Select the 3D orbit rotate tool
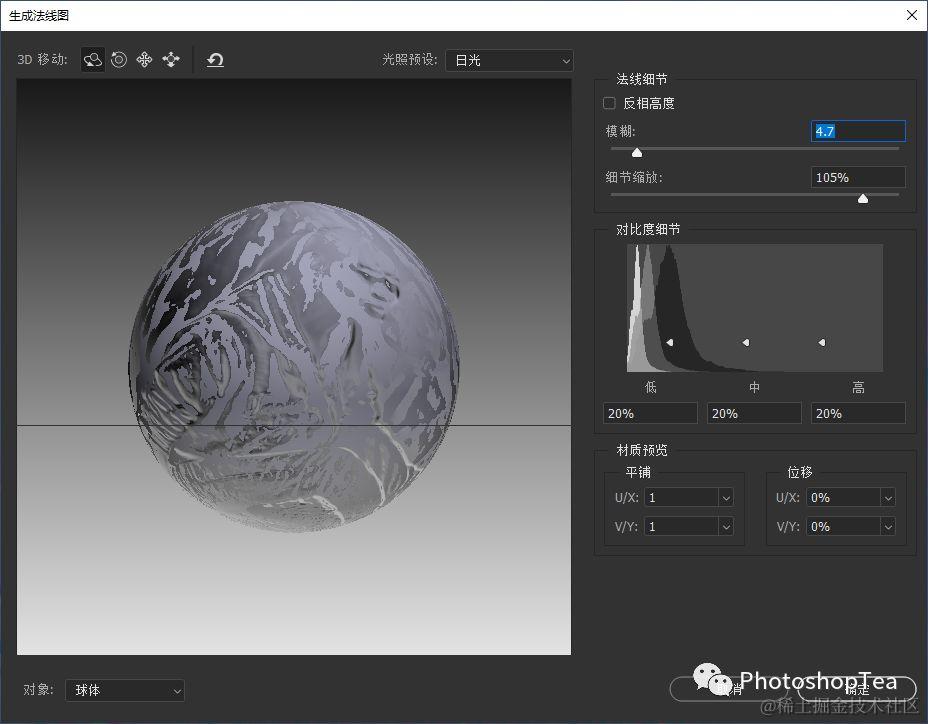The height and width of the screenshot is (724, 928). point(93,60)
